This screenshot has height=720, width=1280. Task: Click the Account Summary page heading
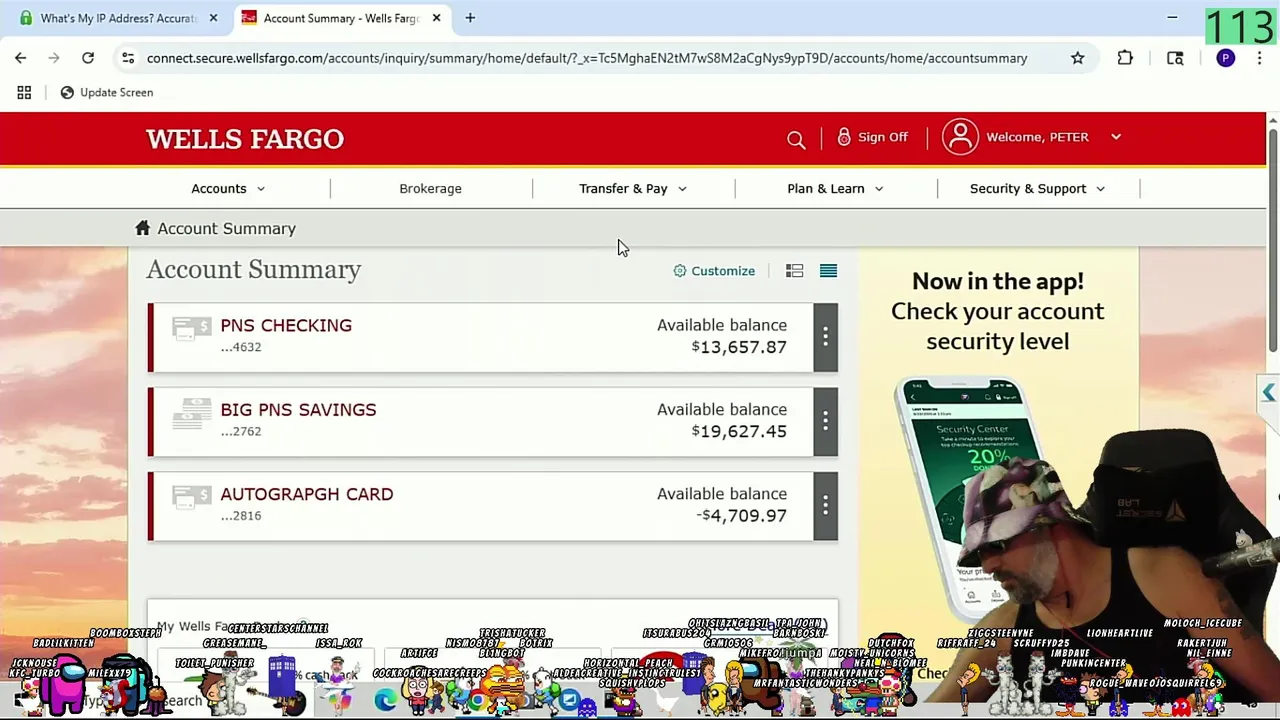[x=253, y=269]
